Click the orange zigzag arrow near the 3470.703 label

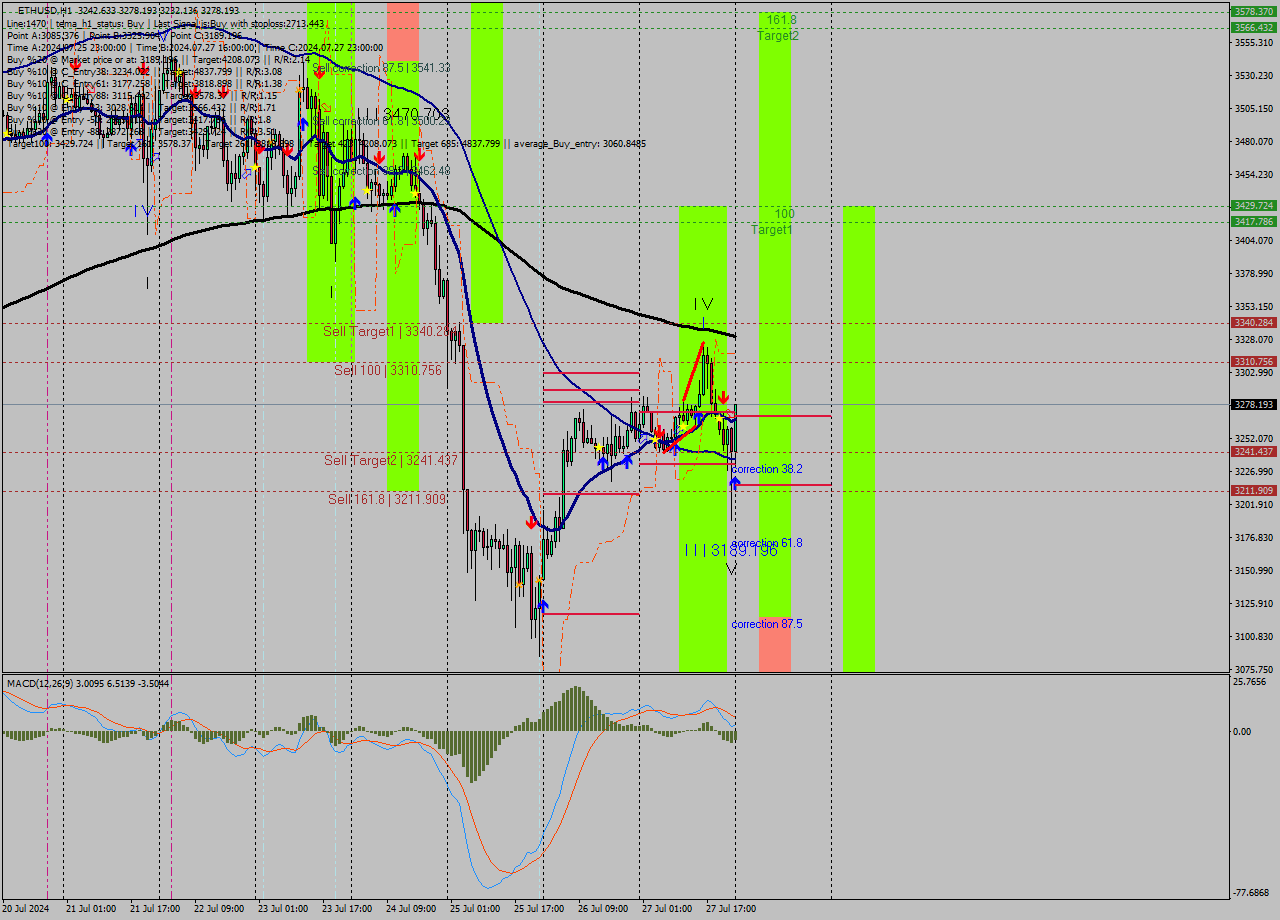click(326, 107)
